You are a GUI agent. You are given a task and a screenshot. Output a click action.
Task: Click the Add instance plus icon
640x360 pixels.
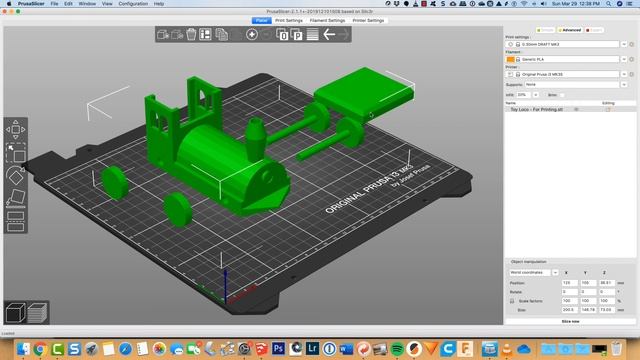tap(252, 35)
